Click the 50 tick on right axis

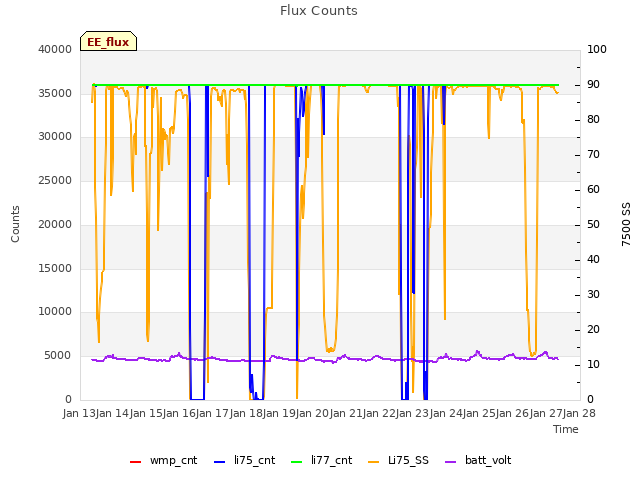tap(593, 224)
